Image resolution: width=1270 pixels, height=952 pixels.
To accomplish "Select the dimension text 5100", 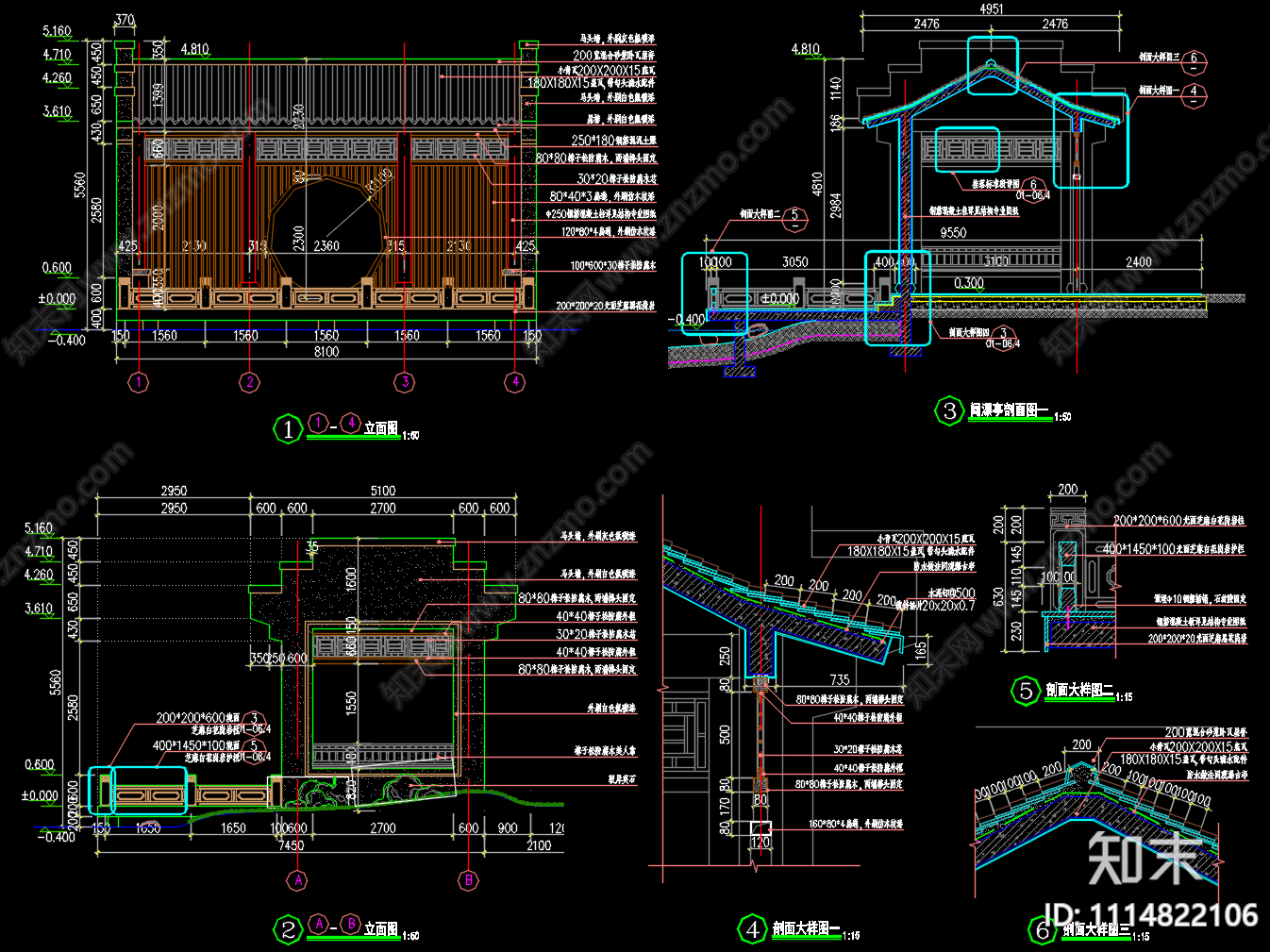I will click(383, 491).
